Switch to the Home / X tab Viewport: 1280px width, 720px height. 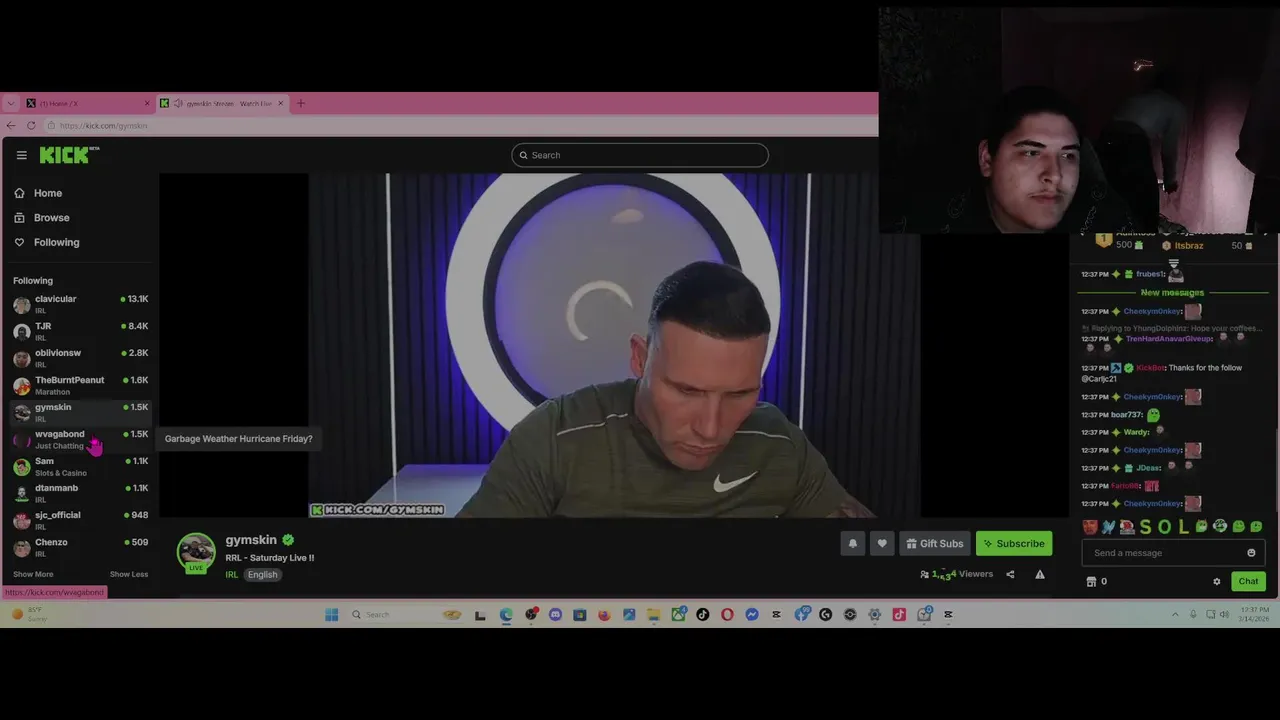tap(88, 103)
